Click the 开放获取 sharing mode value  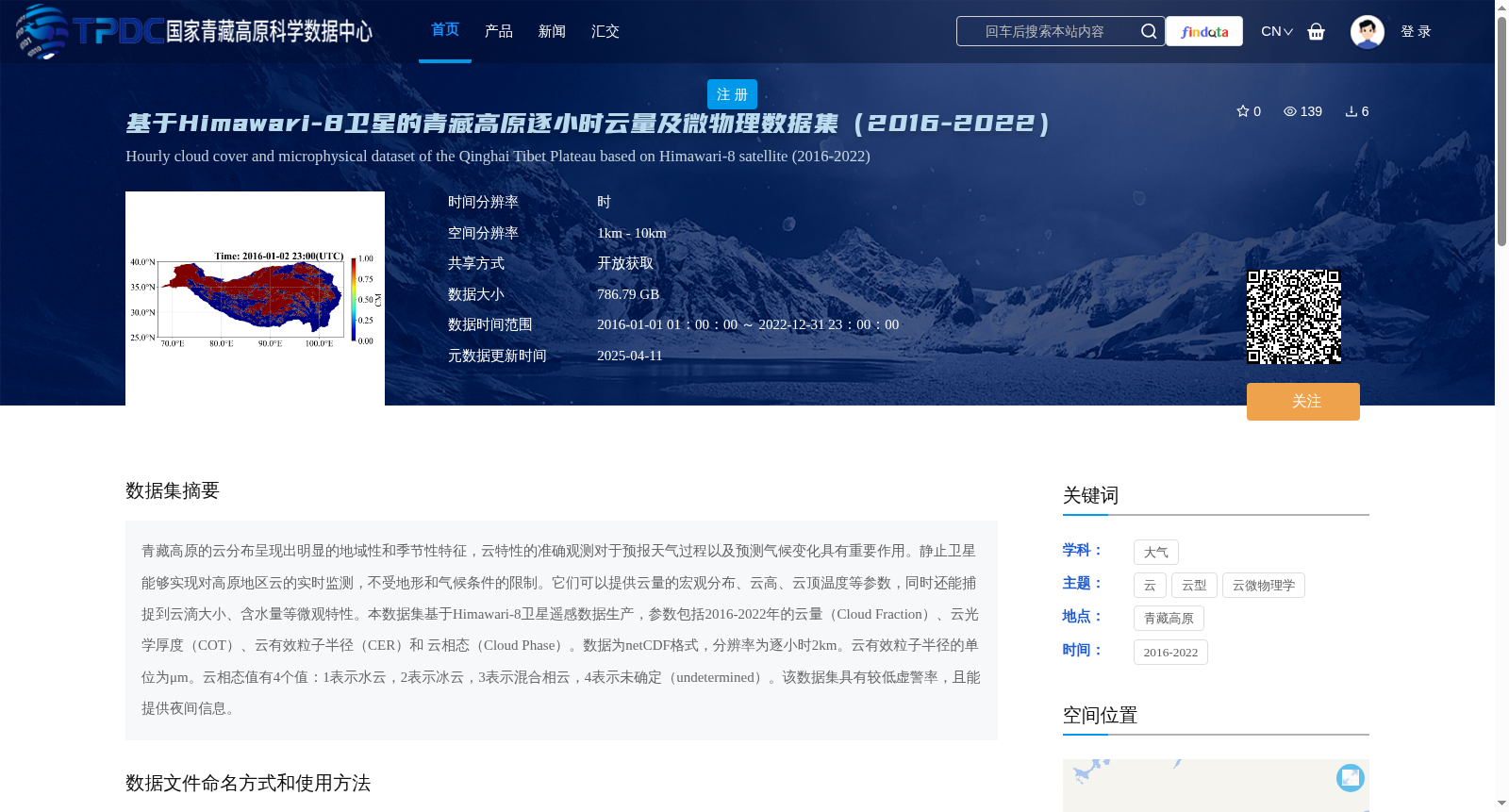625,263
